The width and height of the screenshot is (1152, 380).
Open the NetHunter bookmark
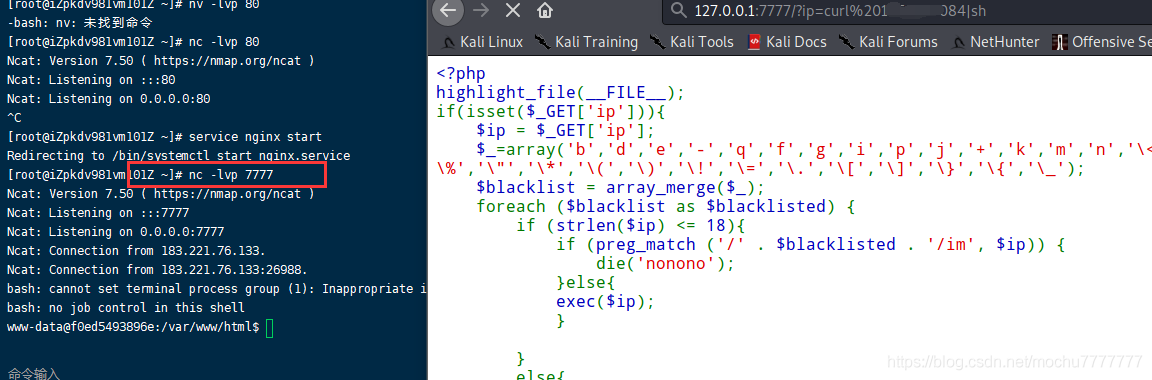pos(995,42)
